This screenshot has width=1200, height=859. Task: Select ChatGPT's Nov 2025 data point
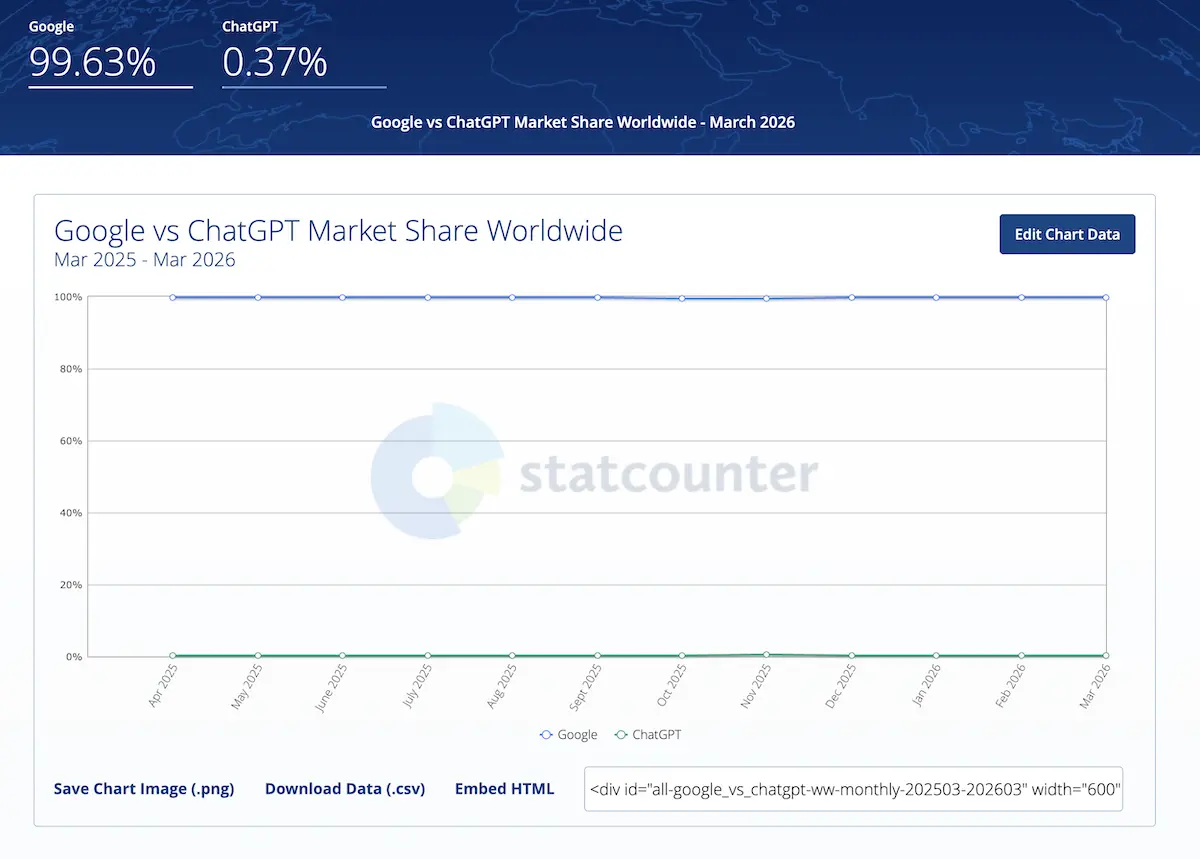767,655
